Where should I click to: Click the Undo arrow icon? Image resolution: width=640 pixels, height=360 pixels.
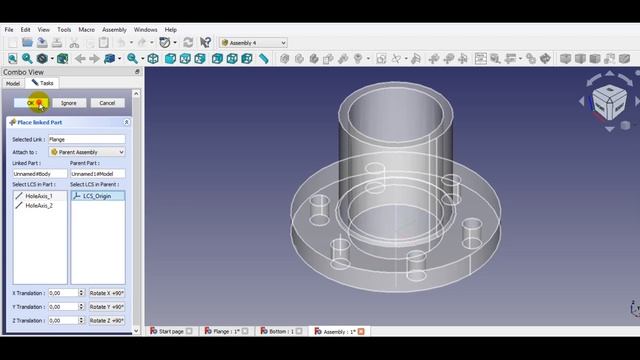[x=121, y=42]
